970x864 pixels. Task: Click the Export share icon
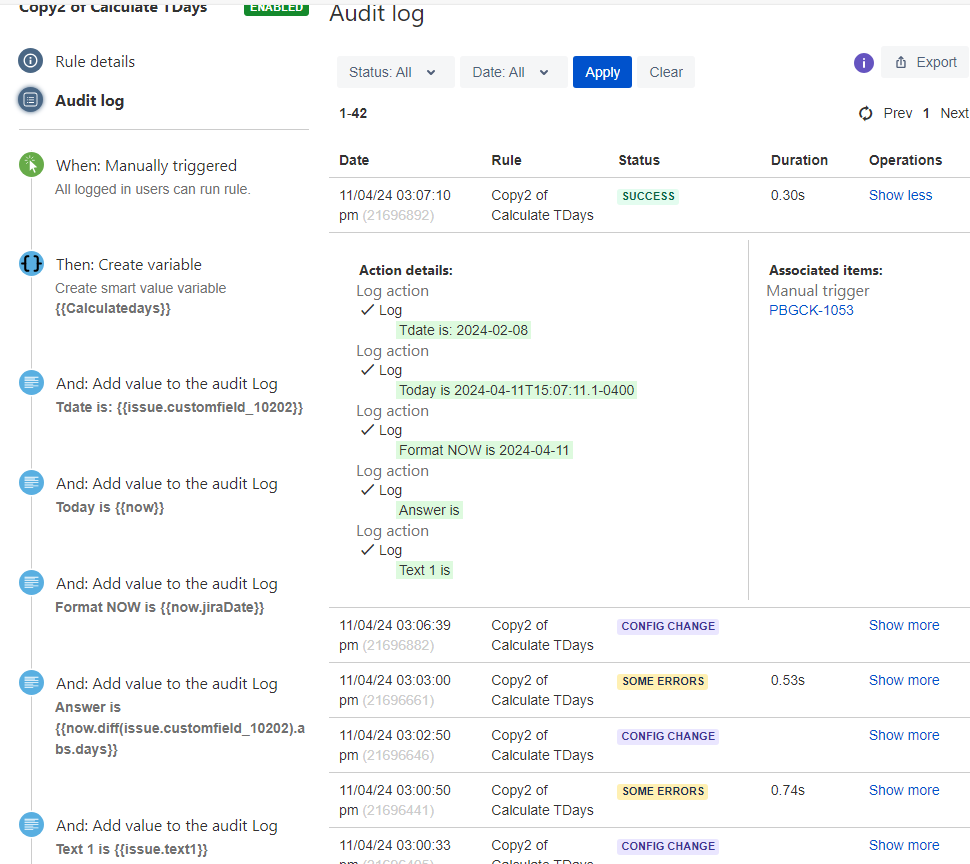901,62
